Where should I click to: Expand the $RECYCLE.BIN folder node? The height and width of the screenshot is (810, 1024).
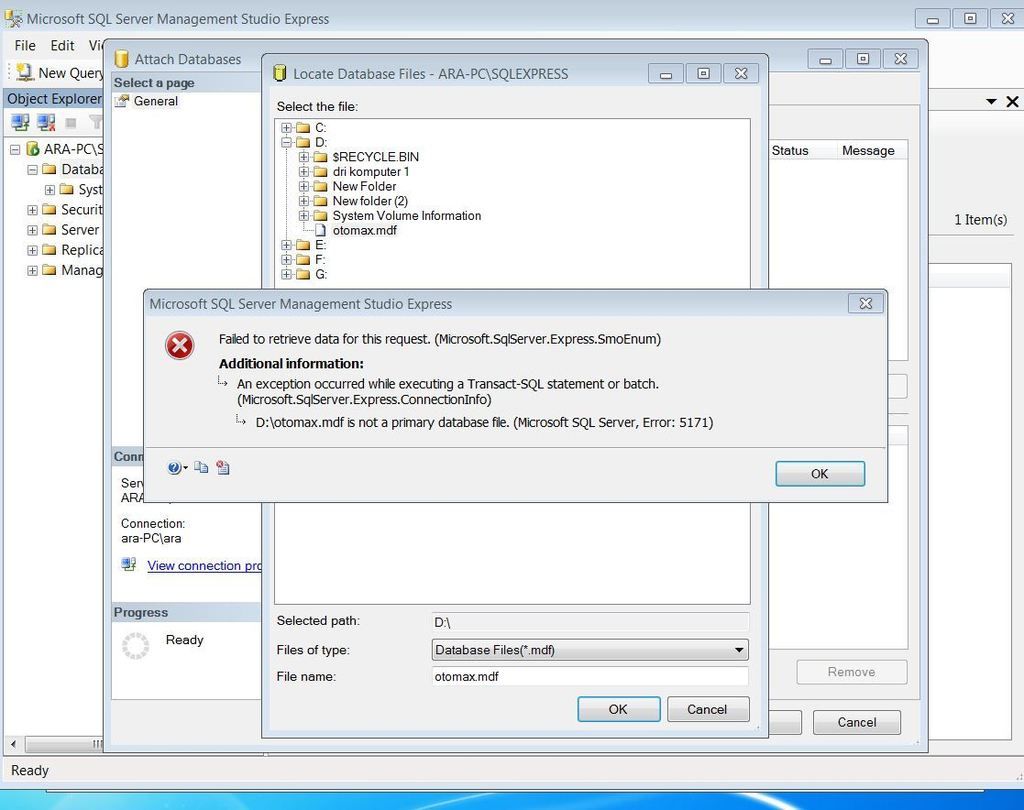click(304, 157)
